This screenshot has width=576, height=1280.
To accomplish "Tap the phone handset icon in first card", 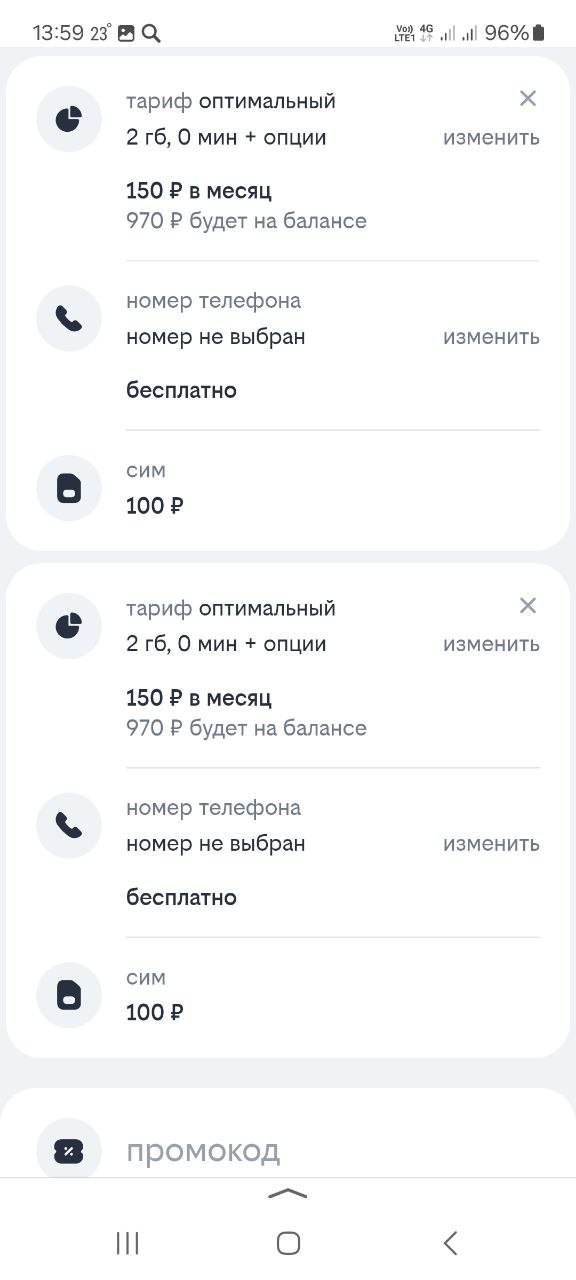I will 69,319.
